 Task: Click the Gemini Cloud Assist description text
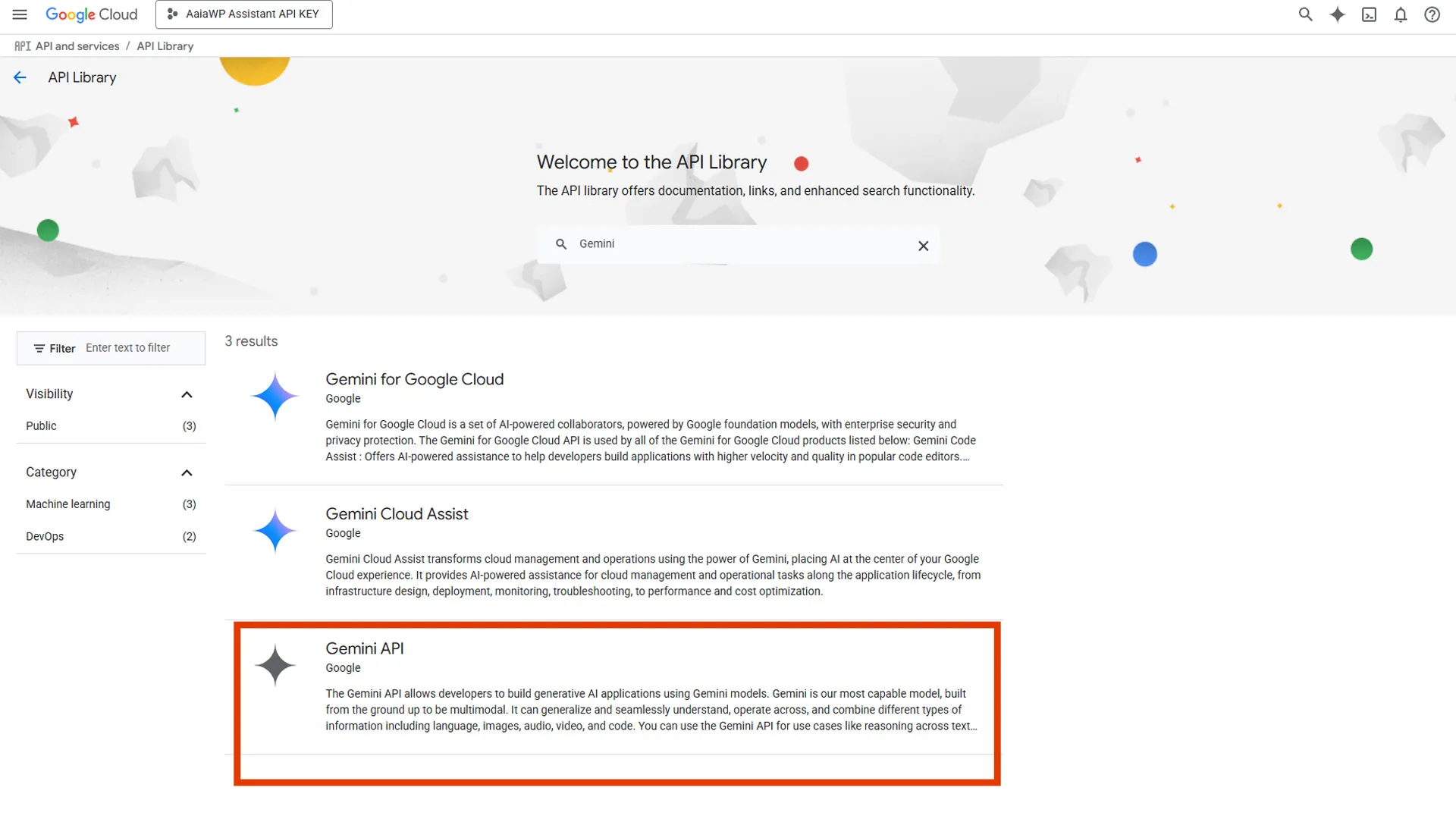click(653, 575)
